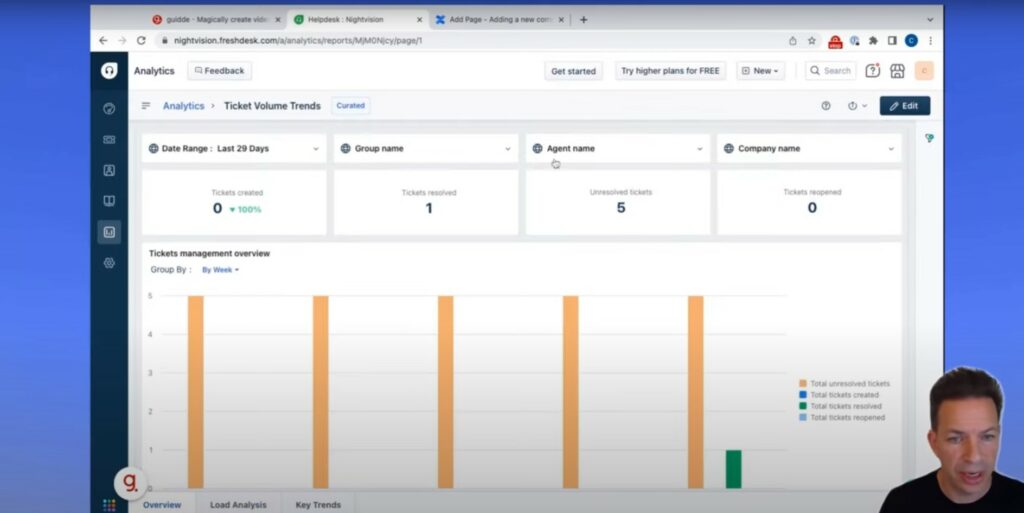Expand the Company name filter dropdown
The image size is (1024, 513).
809,148
